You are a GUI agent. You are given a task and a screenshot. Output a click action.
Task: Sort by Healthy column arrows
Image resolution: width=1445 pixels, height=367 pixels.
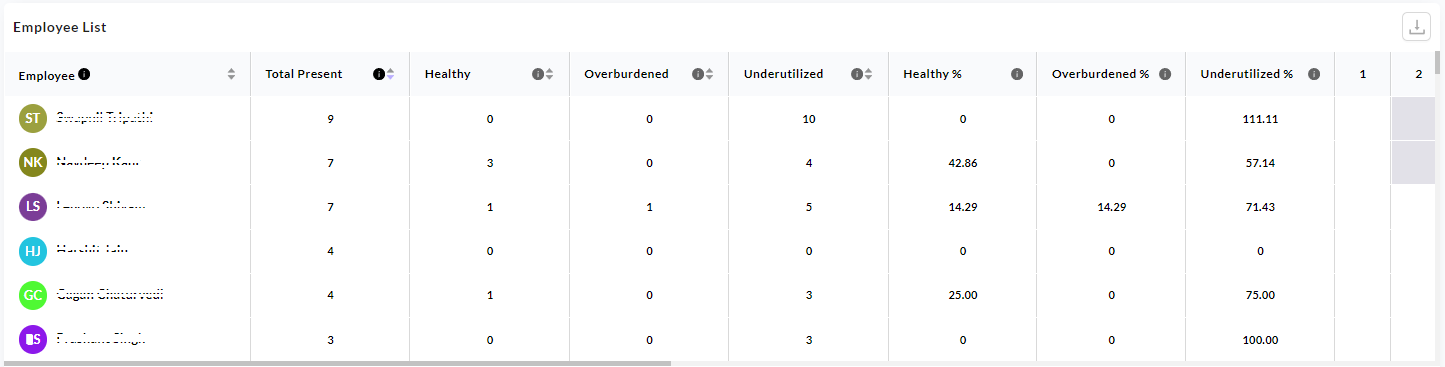(x=549, y=74)
